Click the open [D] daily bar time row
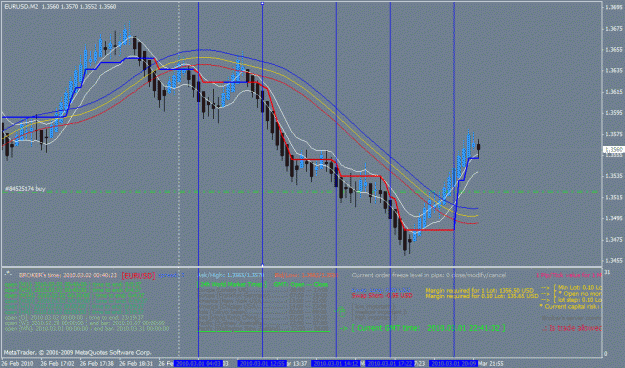 pyautogui.click(x=74, y=318)
